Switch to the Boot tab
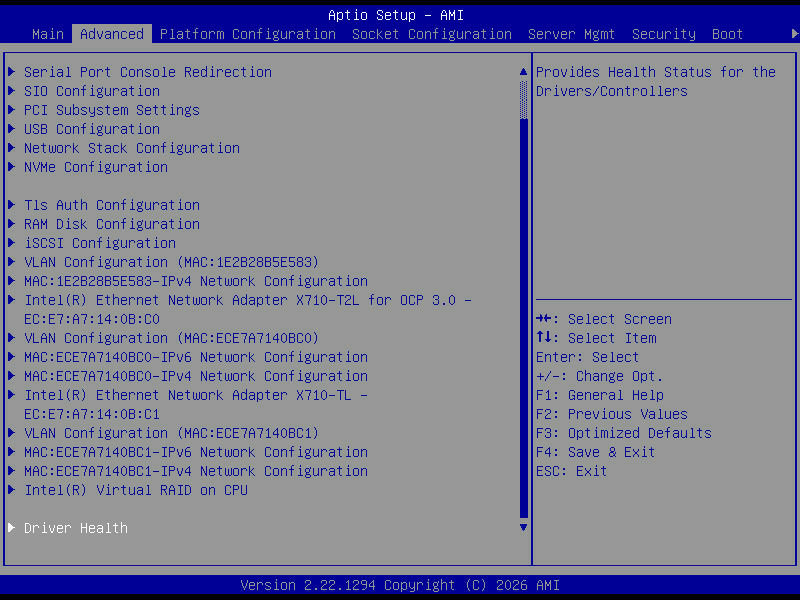This screenshot has height=600, width=800. click(x=727, y=34)
